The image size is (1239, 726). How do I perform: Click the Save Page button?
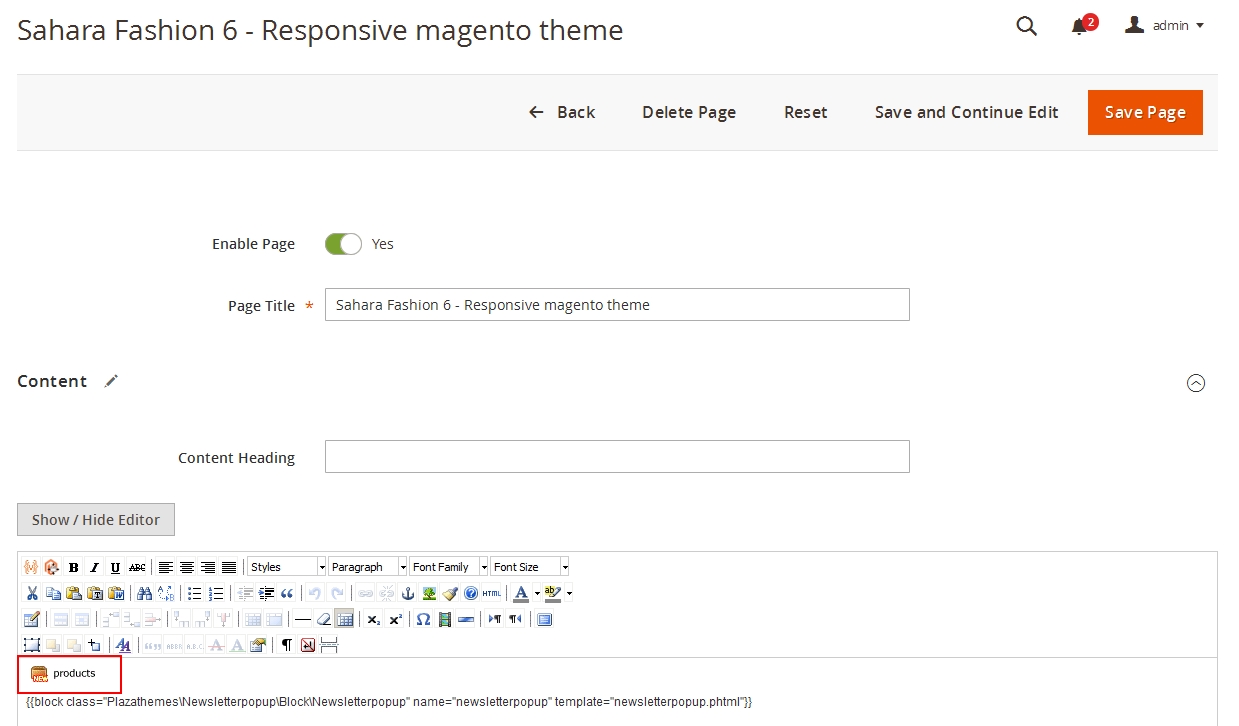tap(1145, 112)
